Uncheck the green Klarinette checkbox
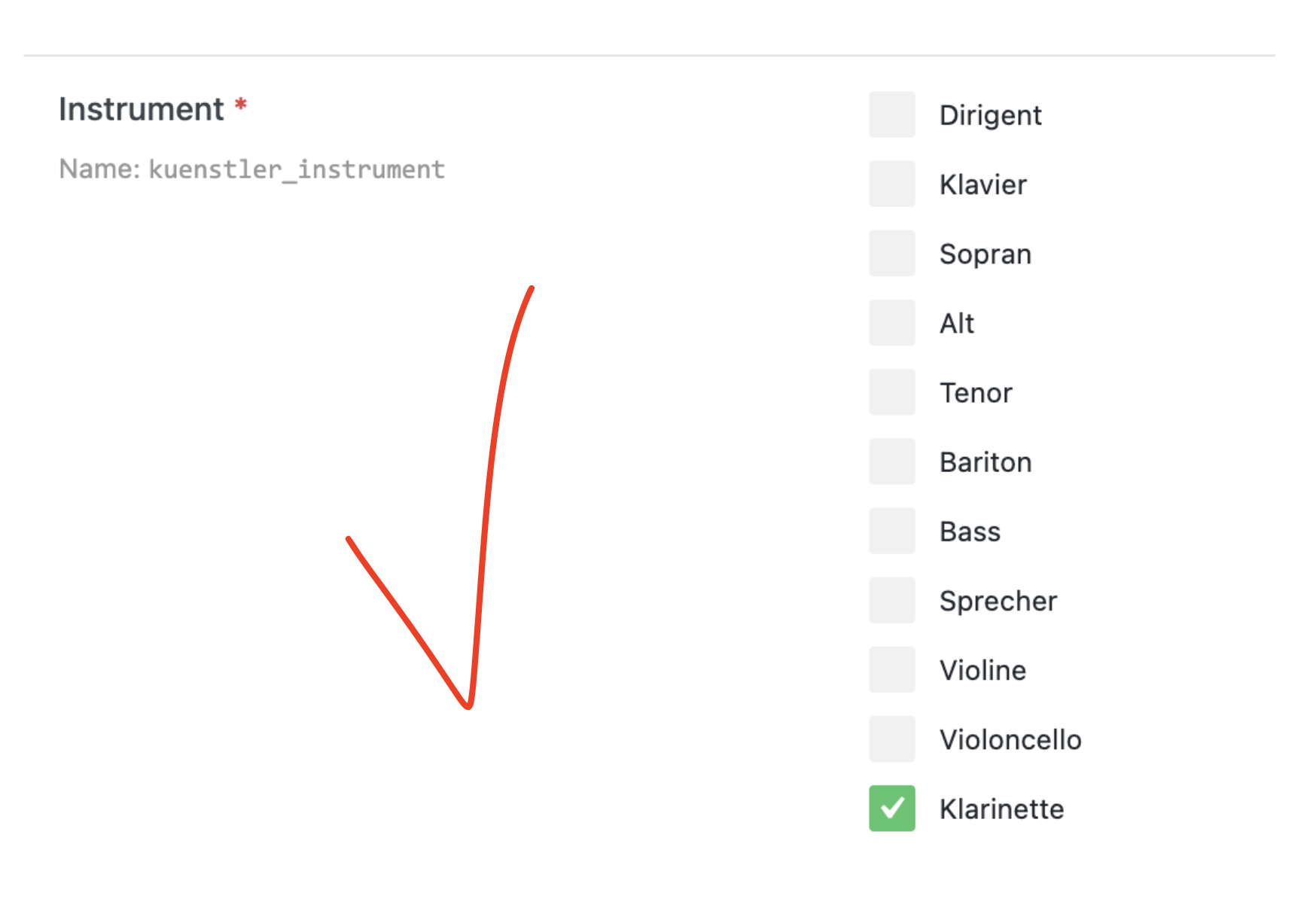This screenshot has width=1316, height=923. [x=891, y=809]
